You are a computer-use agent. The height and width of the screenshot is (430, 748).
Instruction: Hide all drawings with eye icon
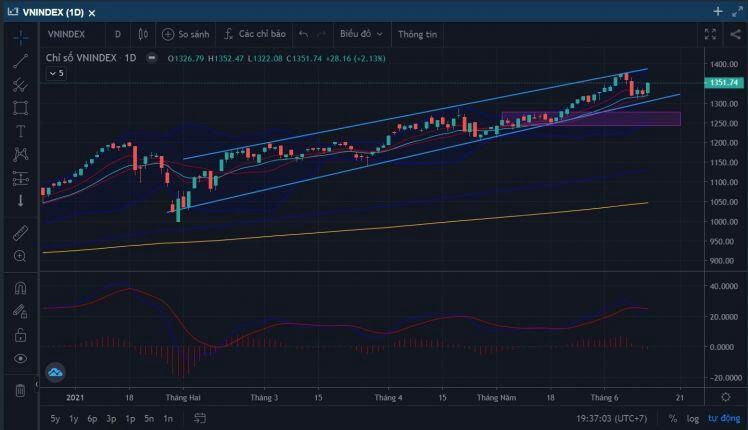20,358
